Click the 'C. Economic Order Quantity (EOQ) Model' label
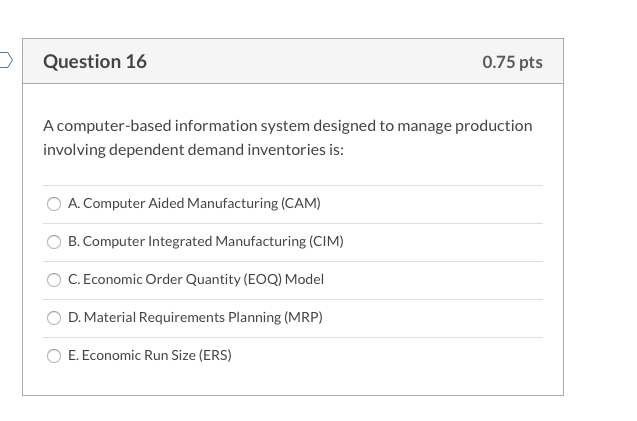Viewport: 637px width, 421px height. (x=196, y=280)
